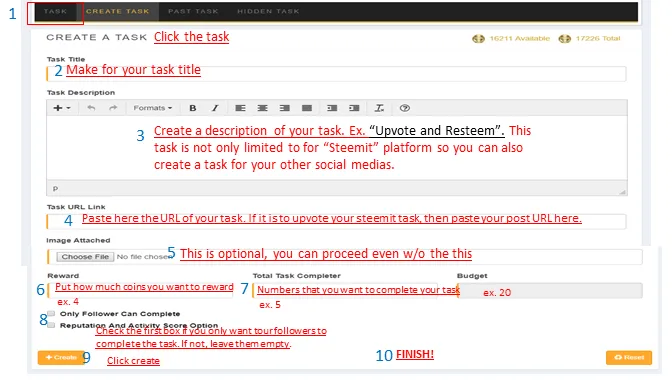Check Reputation And Activity Score Option box
The width and height of the screenshot is (672, 384).
coord(51,325)
